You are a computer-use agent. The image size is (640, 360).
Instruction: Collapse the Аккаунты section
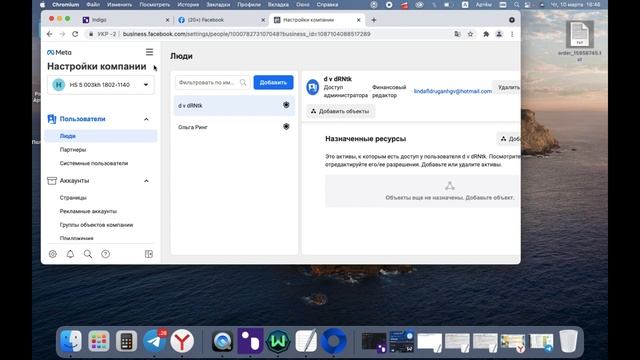[x=146, y=181]
